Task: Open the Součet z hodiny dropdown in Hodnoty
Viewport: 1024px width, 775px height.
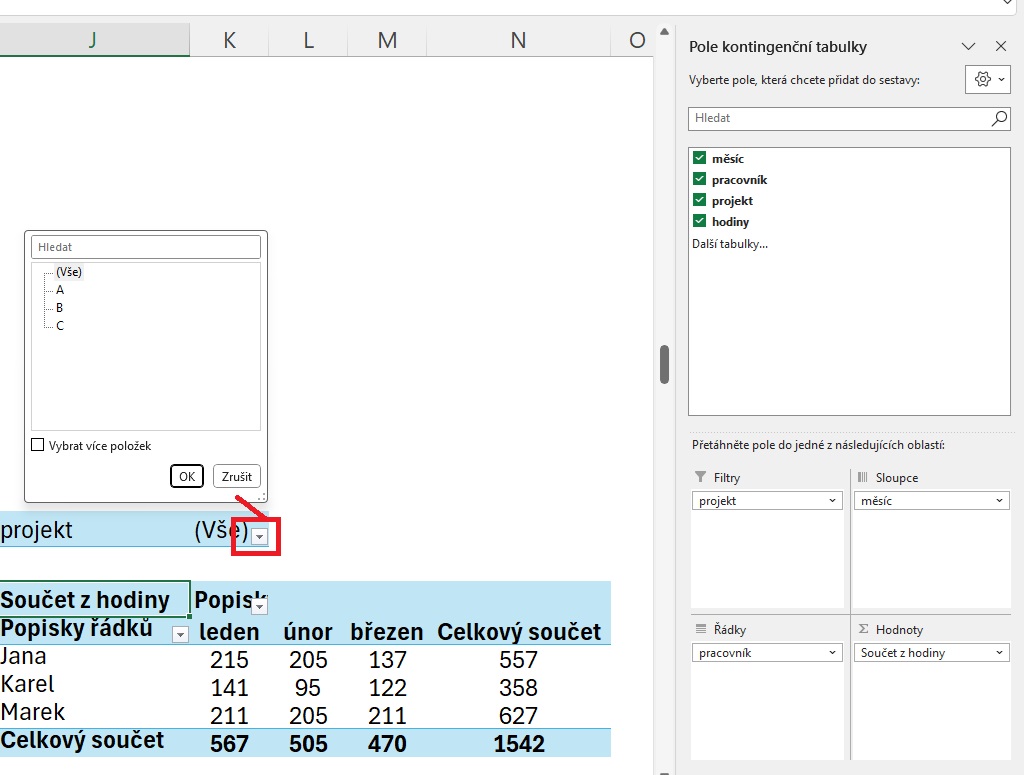Action: click(998, 653)
